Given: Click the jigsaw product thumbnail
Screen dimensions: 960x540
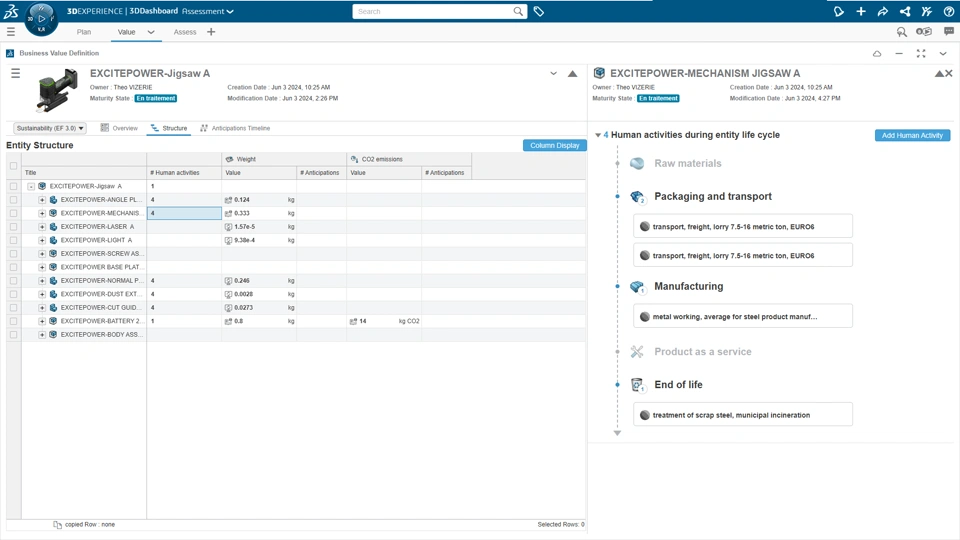Looking at the screenshot, I should click(58, 90).
